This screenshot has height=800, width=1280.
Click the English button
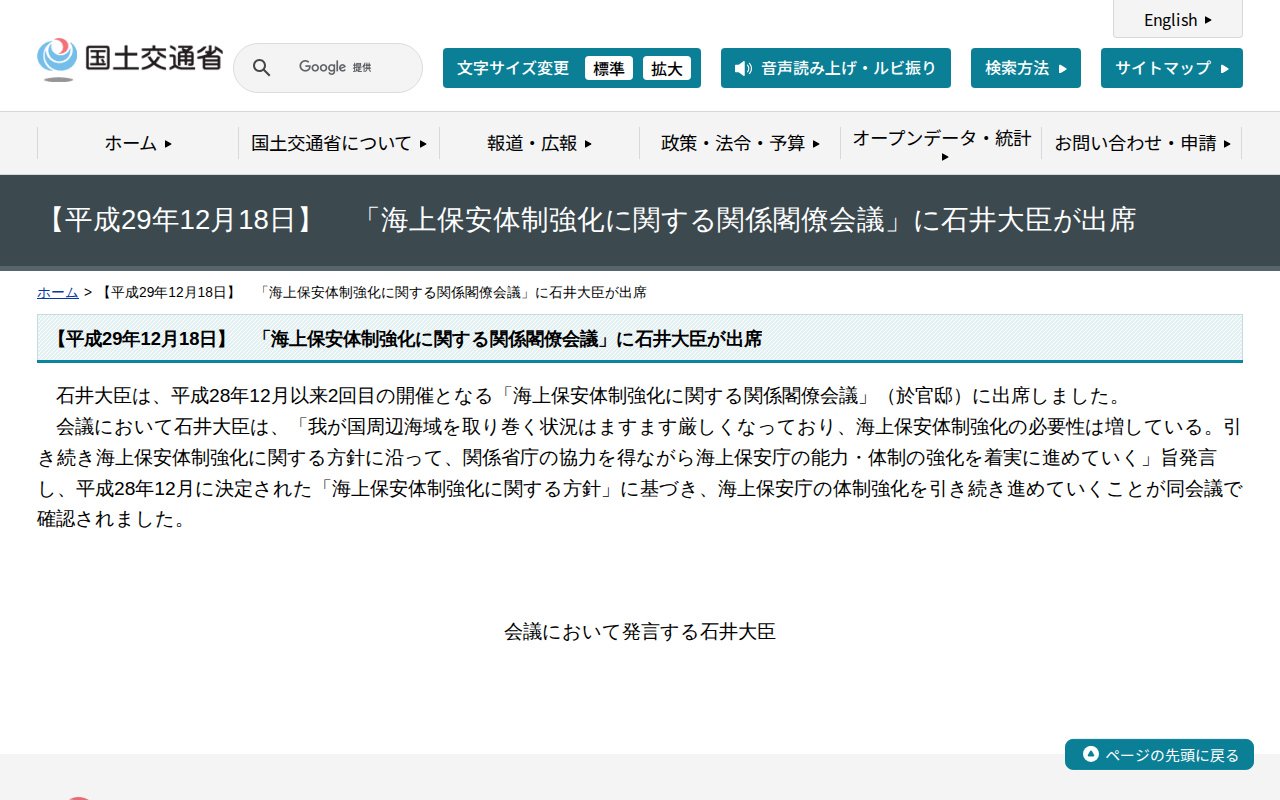pyautogui.click(x=1177, y=19)
